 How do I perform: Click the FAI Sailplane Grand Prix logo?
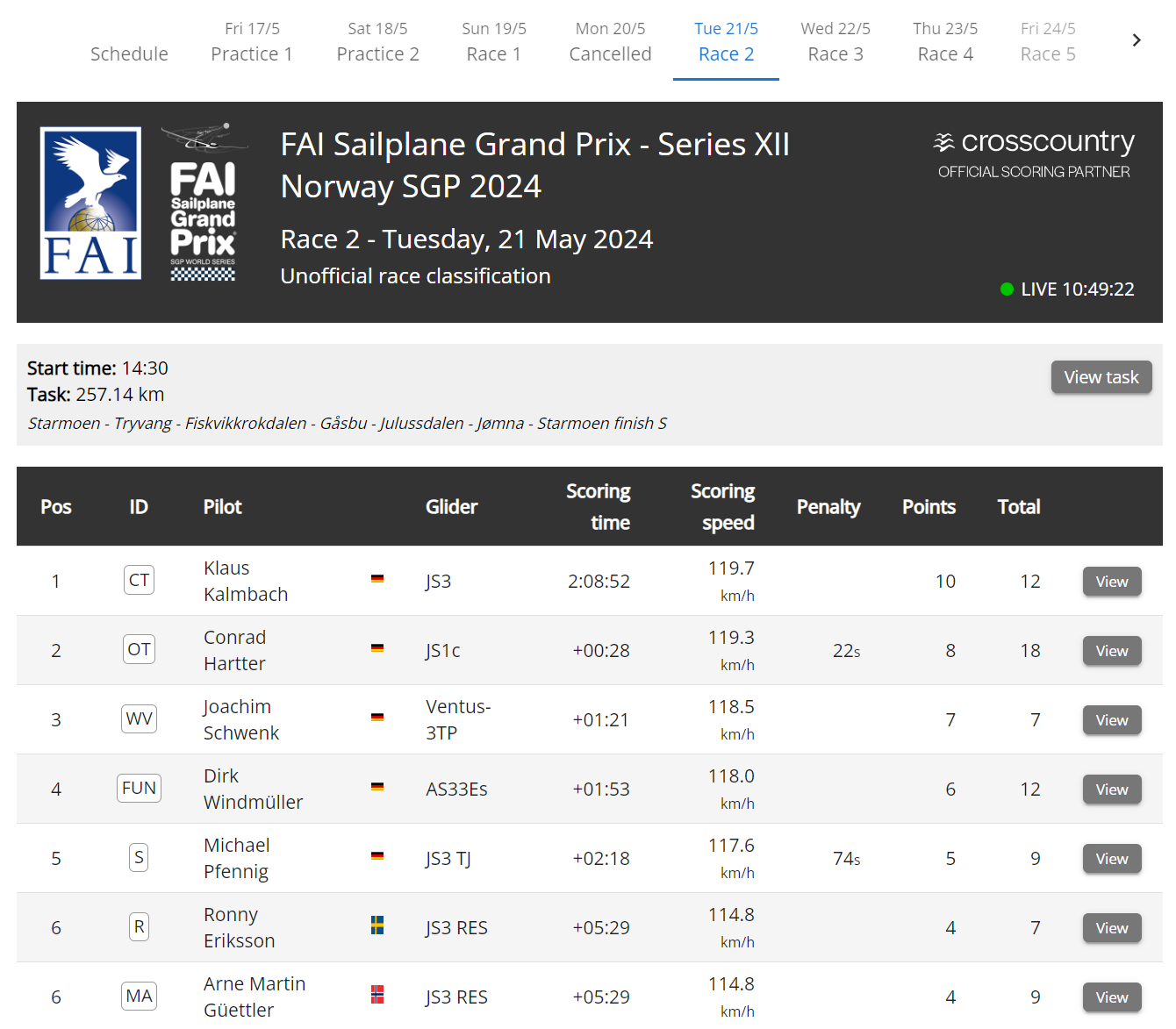click(204, 203)
